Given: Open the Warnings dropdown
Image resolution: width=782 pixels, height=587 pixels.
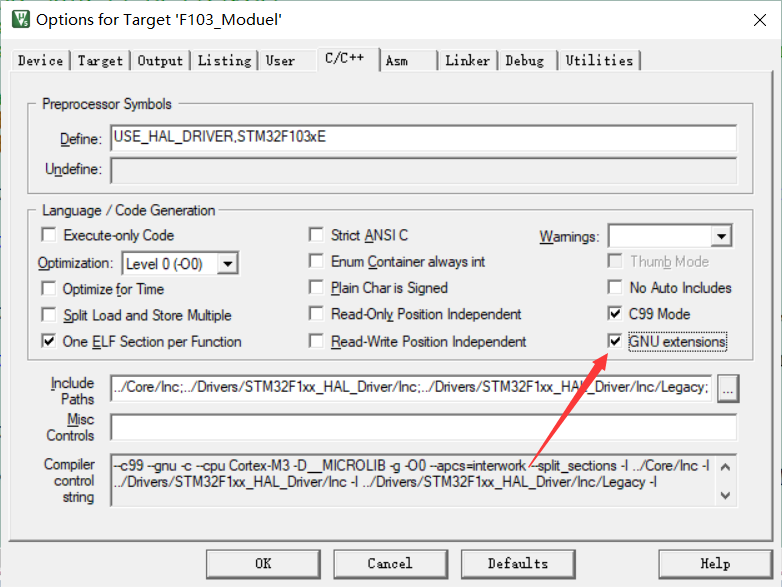Looking at the screenshot, I should [x=721, y=236].
